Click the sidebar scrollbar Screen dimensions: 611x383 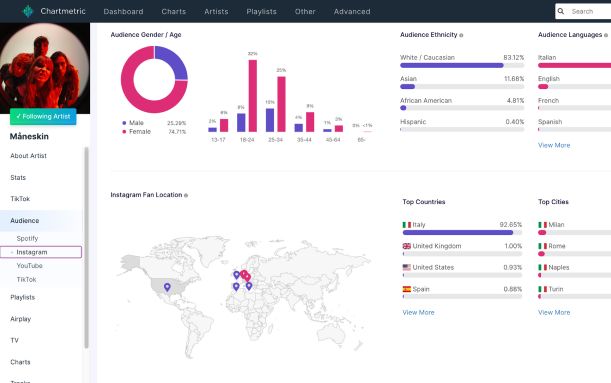tap(86, 247)
